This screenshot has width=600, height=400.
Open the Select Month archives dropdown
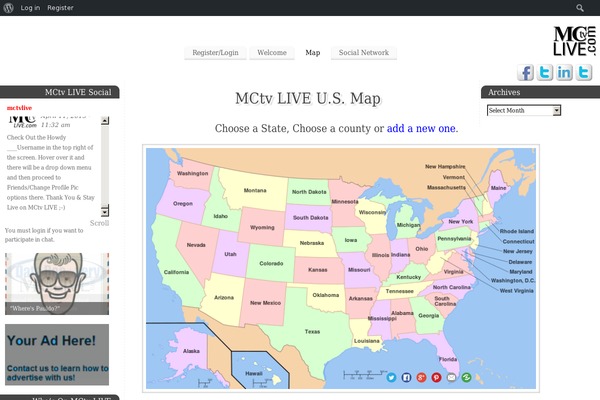click(524, 110)
